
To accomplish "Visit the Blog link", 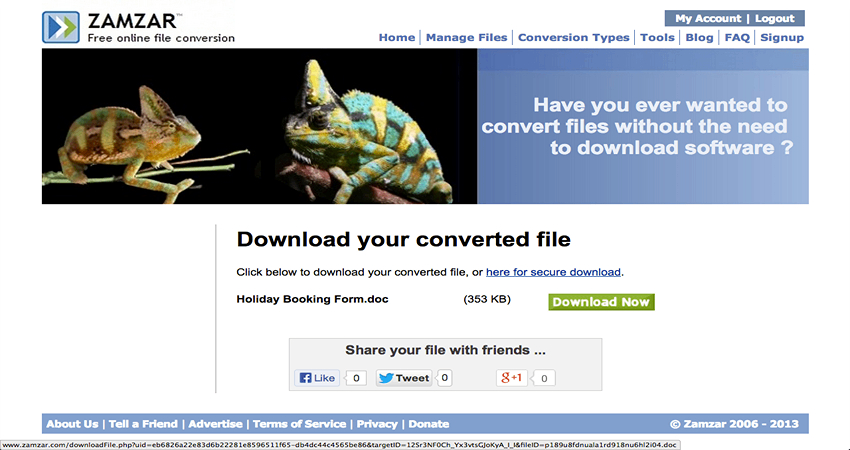I will pyautogui.click(x=699, y=37).
